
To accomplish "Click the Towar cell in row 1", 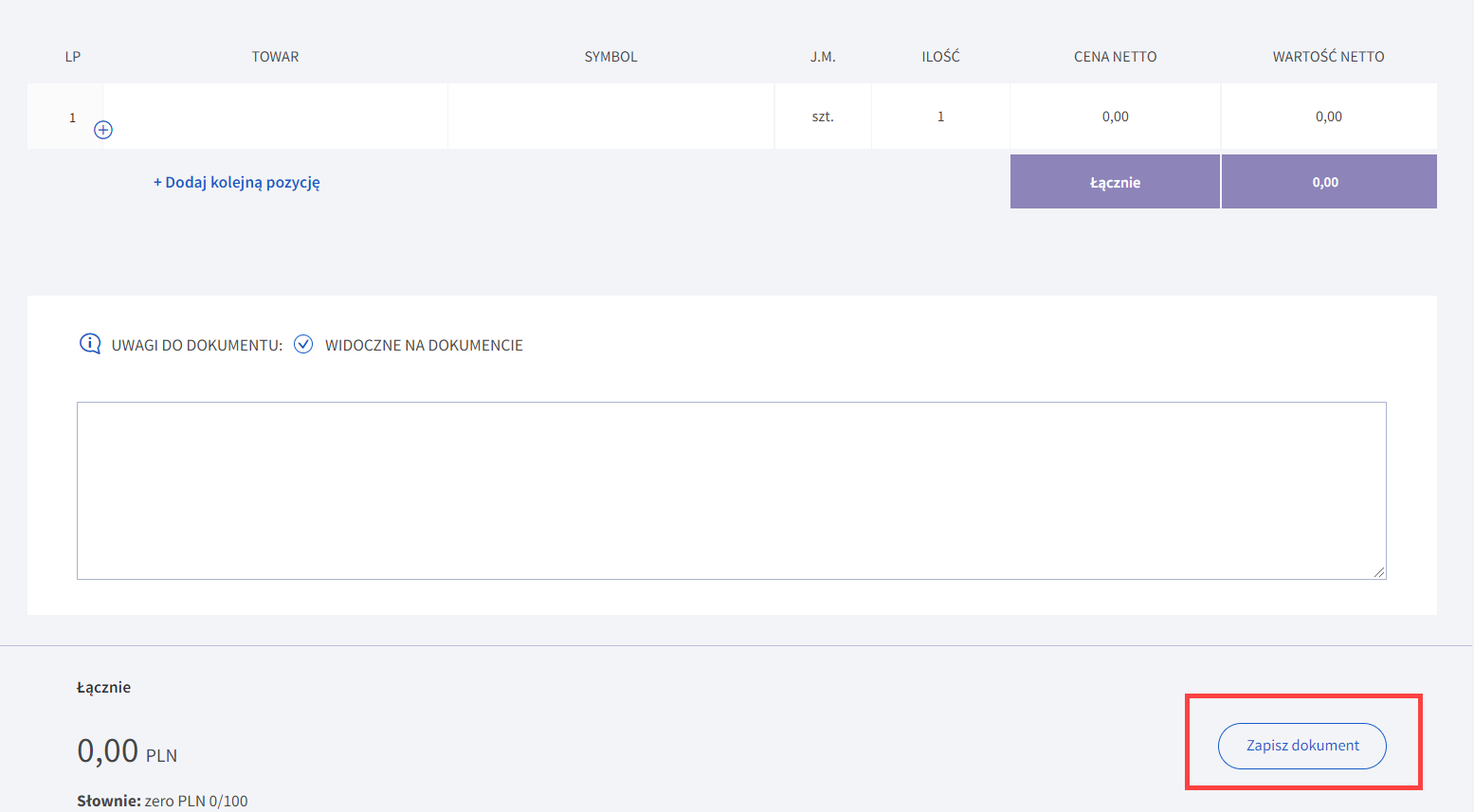I will coord(275,117).
